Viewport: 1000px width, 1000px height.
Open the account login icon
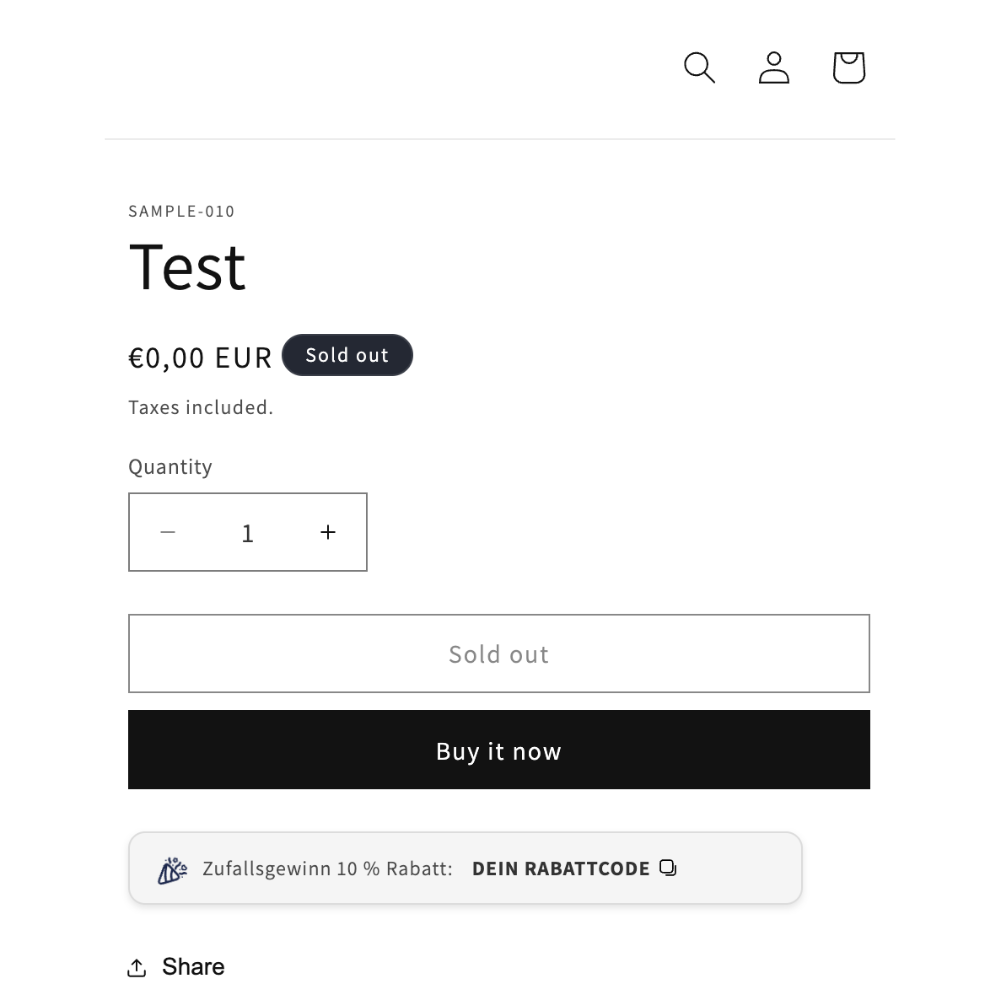tap(774, 68)
